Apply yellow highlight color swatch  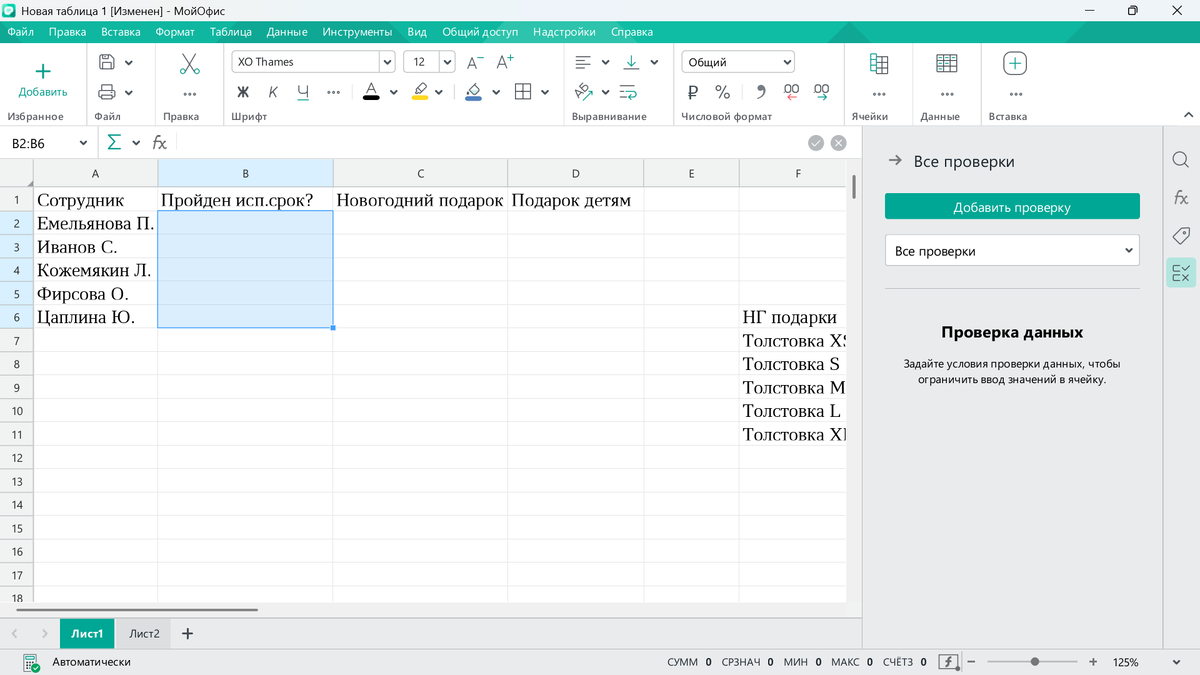(x=420, y=92)
